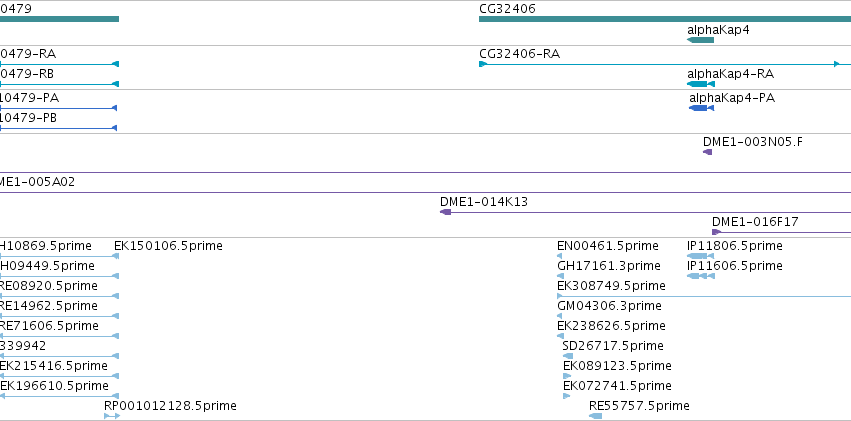The height and width of the screenshot is (421, 851).
Task: Select the alphaKap4-PA protein glyph
Action: (x=701, y=108)
